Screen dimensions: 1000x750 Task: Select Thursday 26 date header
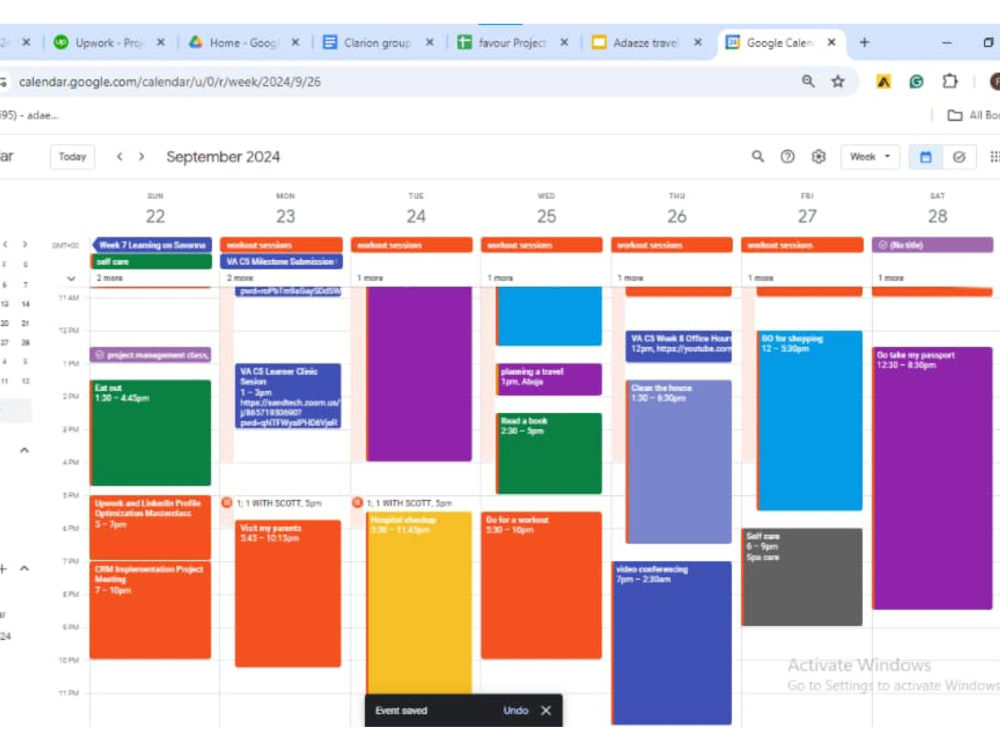677,216
